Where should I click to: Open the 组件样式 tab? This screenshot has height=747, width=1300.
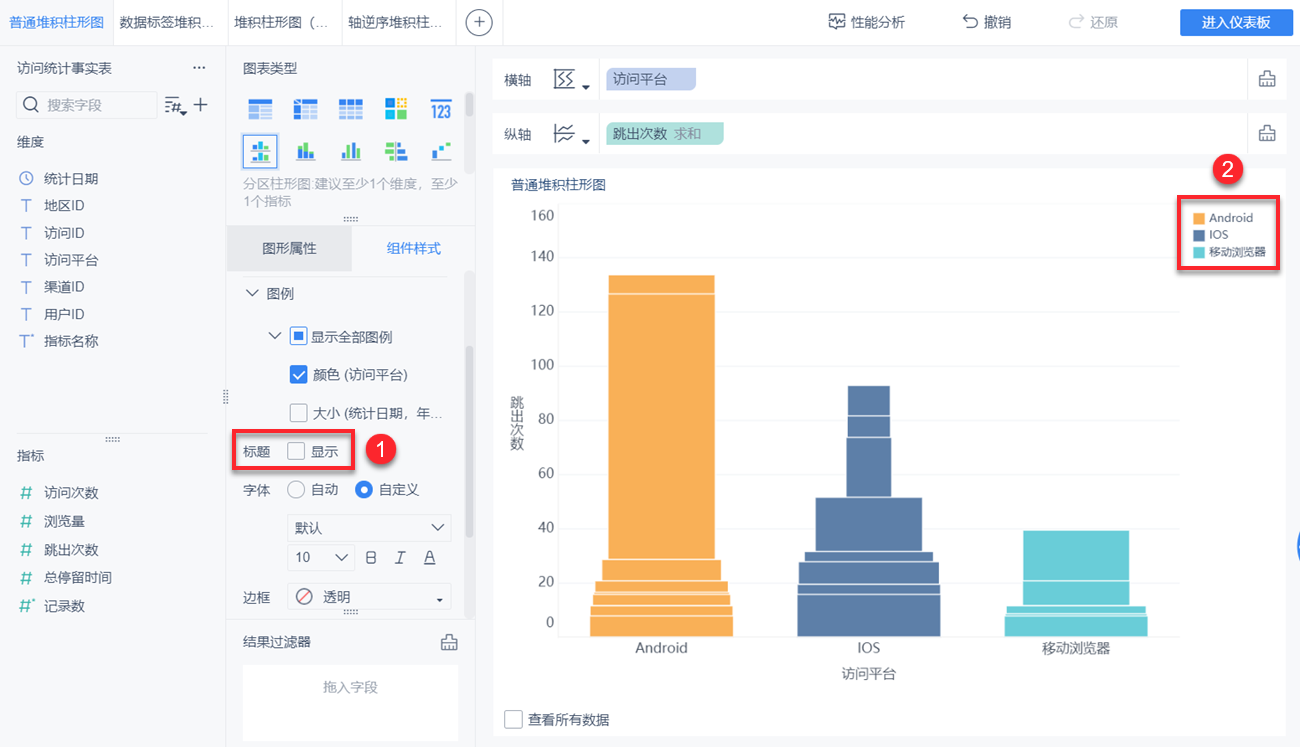coord(413,248)
